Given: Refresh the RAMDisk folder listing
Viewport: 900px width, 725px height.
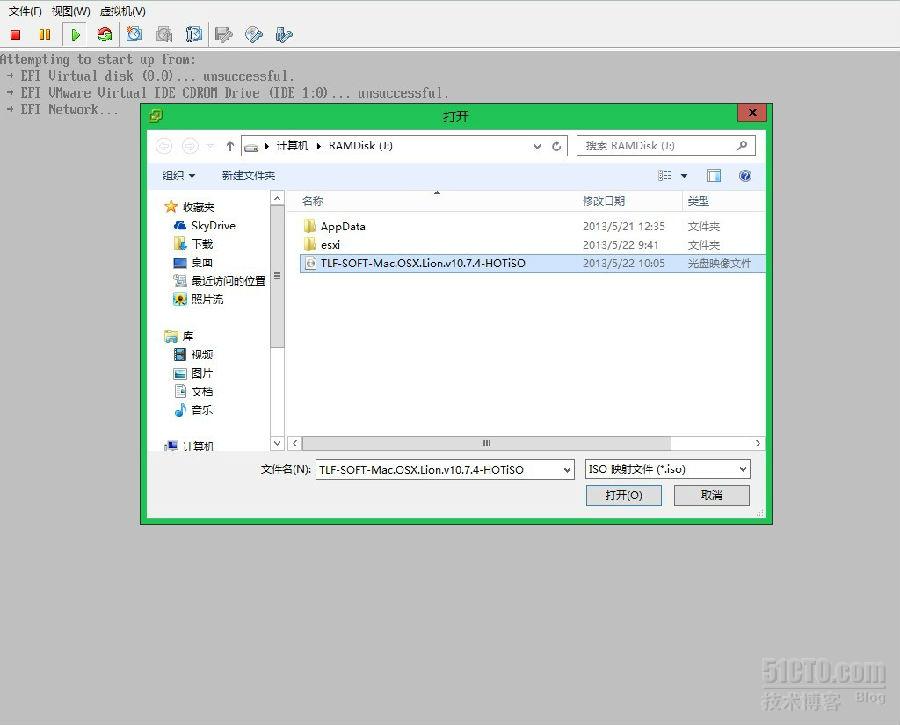Looking at the screenshot, I should coord(556,146).
